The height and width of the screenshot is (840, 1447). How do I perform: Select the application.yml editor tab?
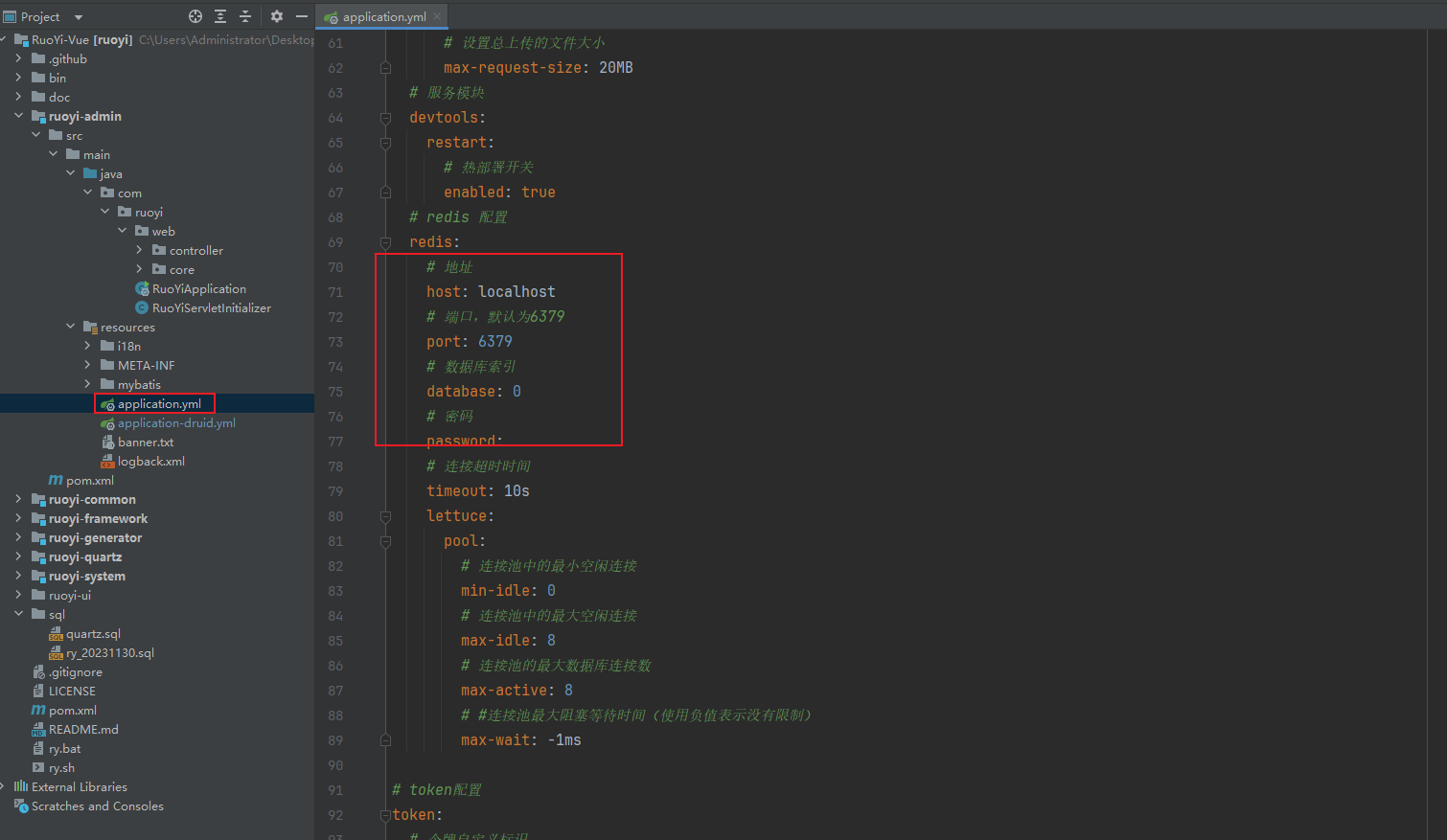pos(383,16)
